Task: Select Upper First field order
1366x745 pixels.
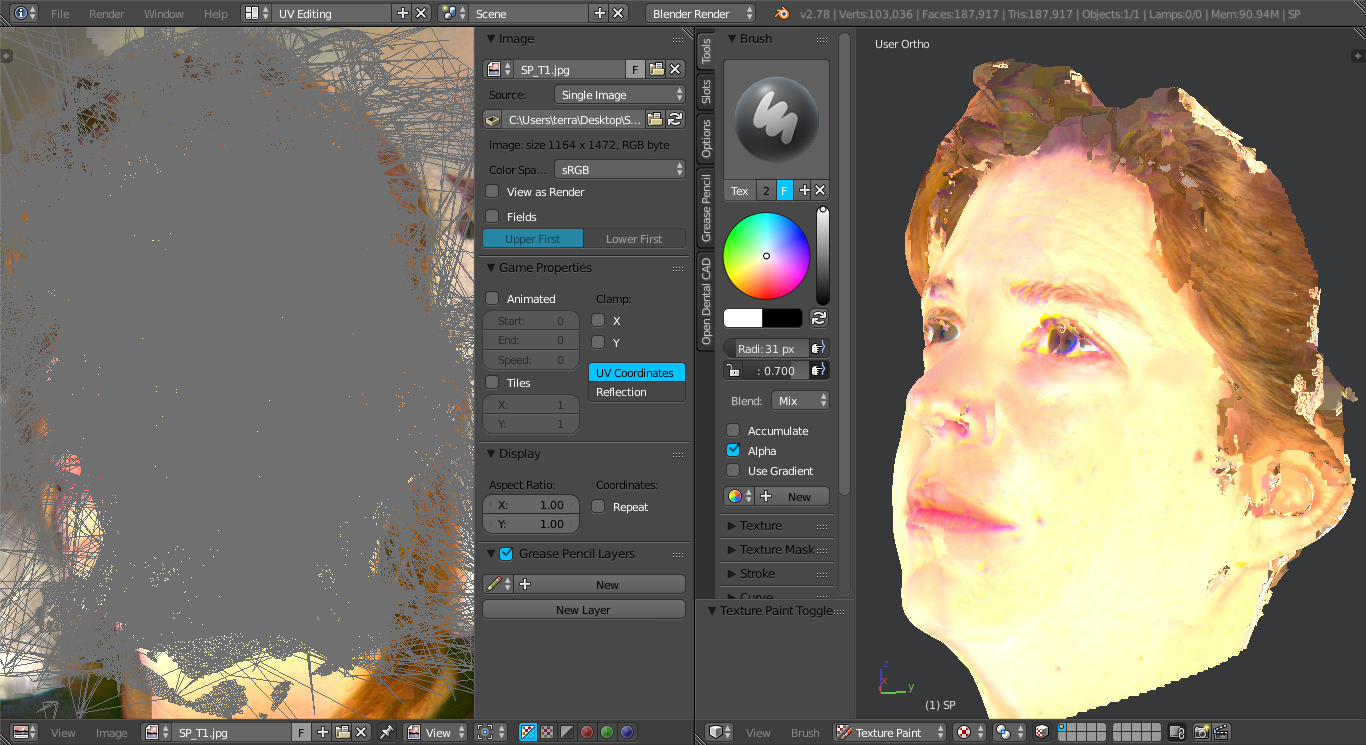Action: [x=533, y=239]
